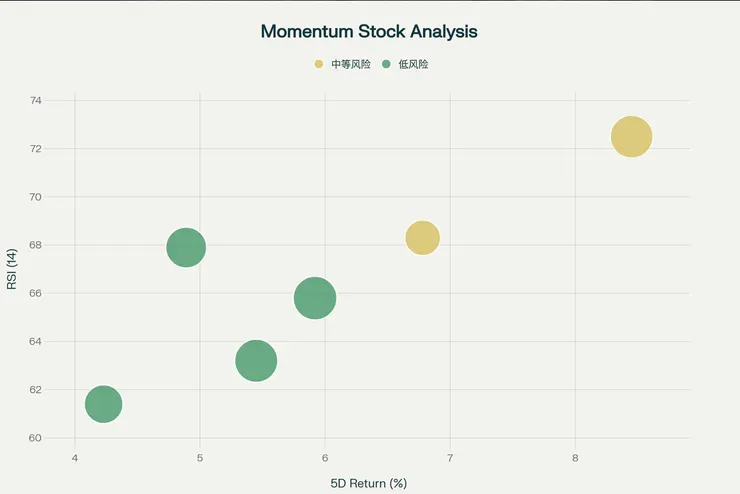The height and width of the screenshot is (494, 740).
Task: Select the top-right yellow bubble near RSI 72
Action: (631, 136)
